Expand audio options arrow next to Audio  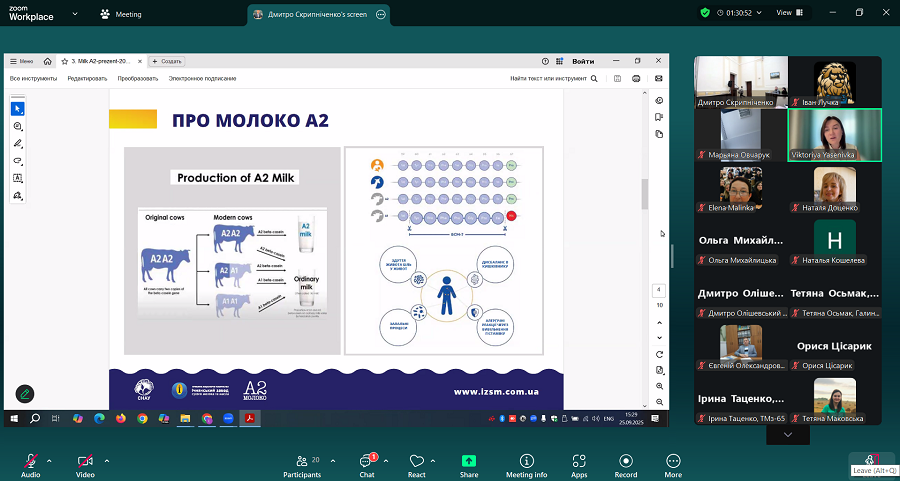coord(49,460)
